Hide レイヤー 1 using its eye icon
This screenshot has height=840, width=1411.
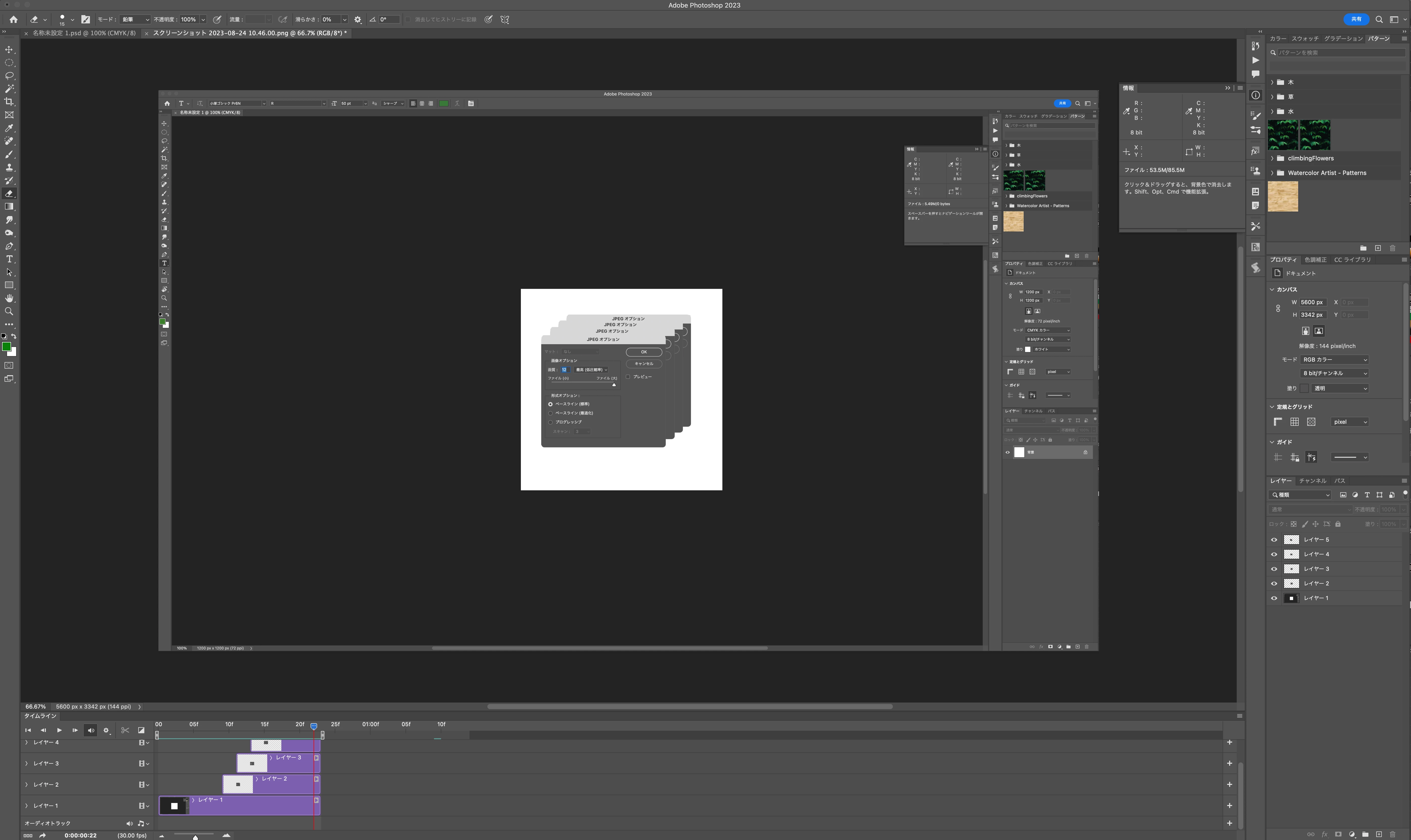[1274, 598]
